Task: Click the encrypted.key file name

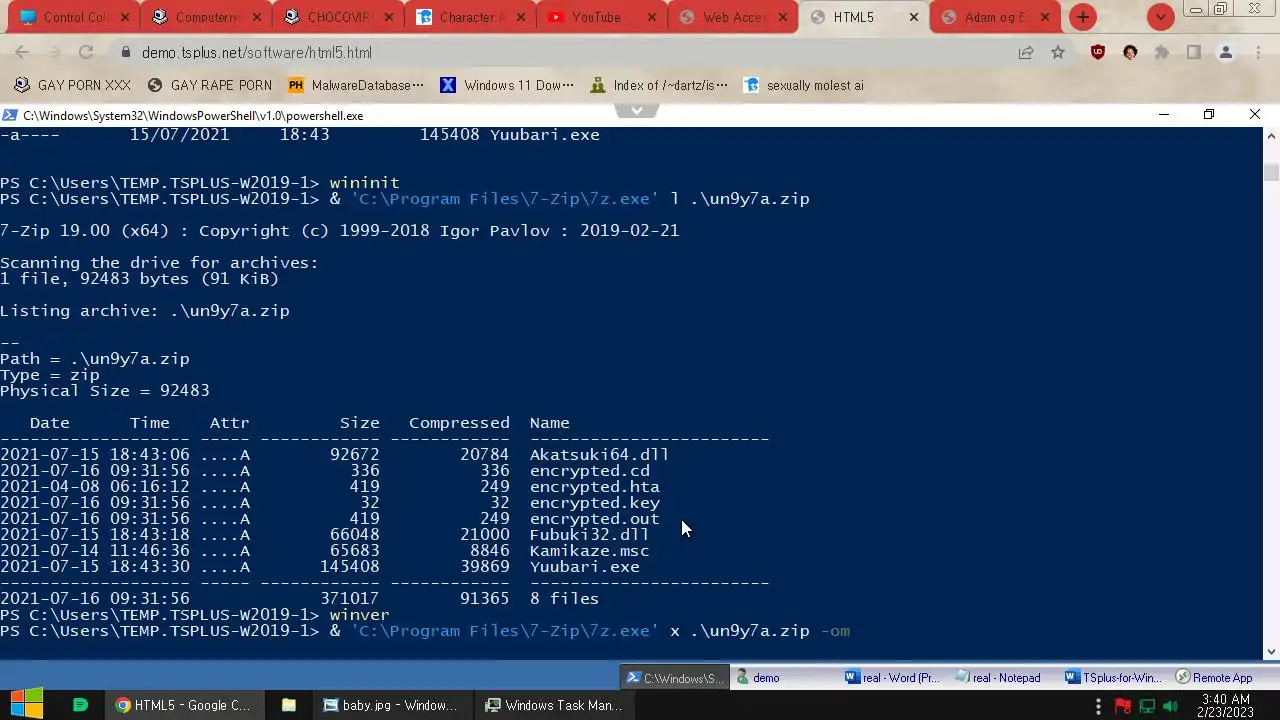Action: (594, 503)
